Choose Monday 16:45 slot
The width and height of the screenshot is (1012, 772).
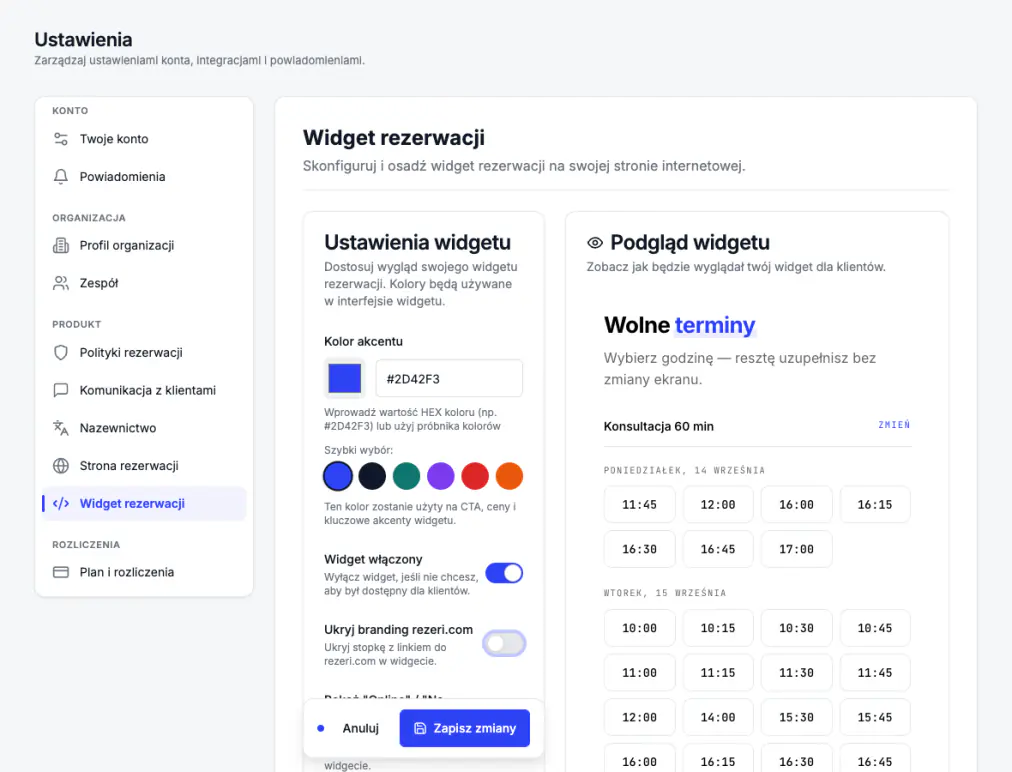tap(718, 549)
